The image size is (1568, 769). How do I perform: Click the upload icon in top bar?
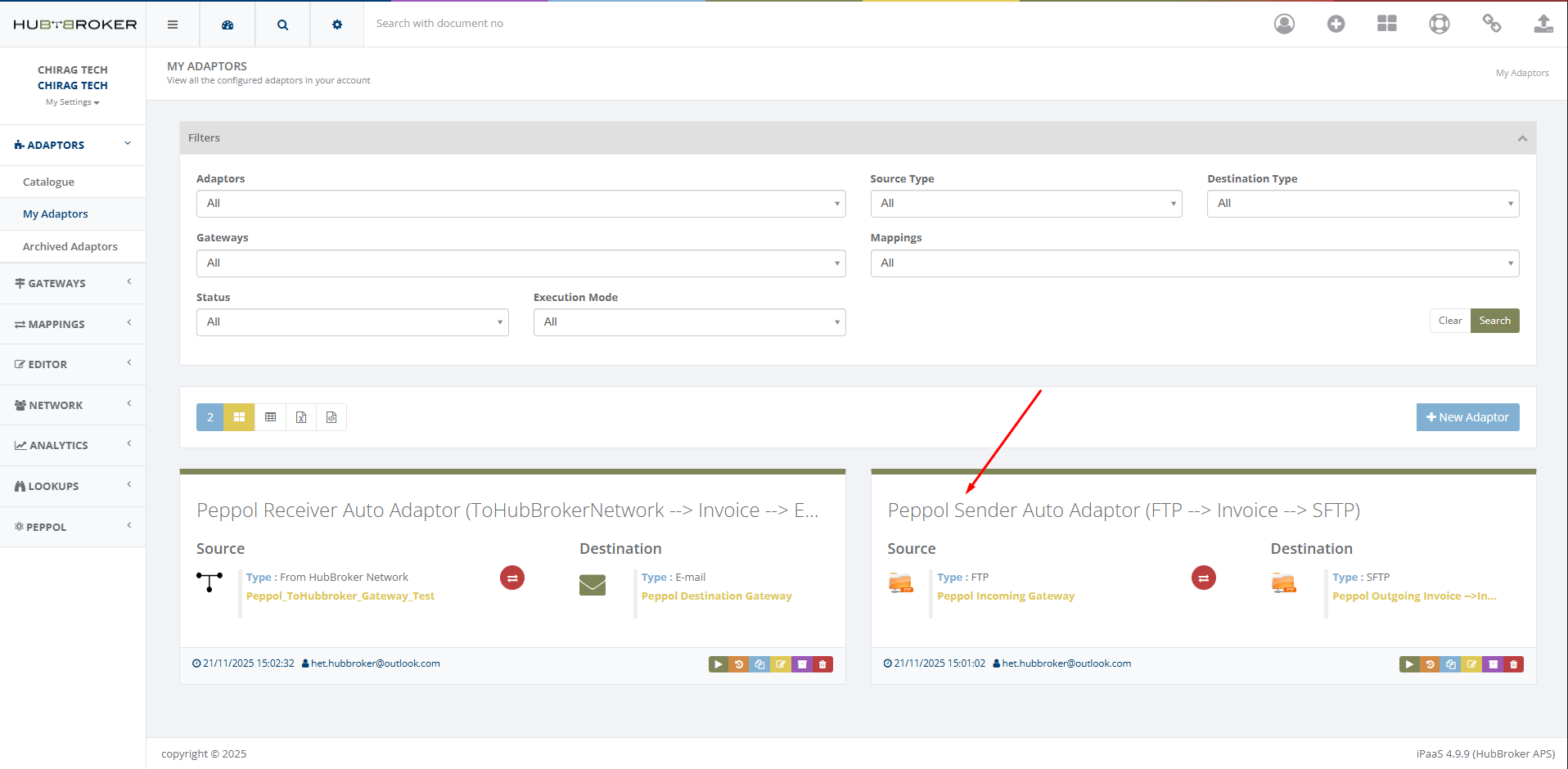pyautogui.click(x=1543, y=24)
